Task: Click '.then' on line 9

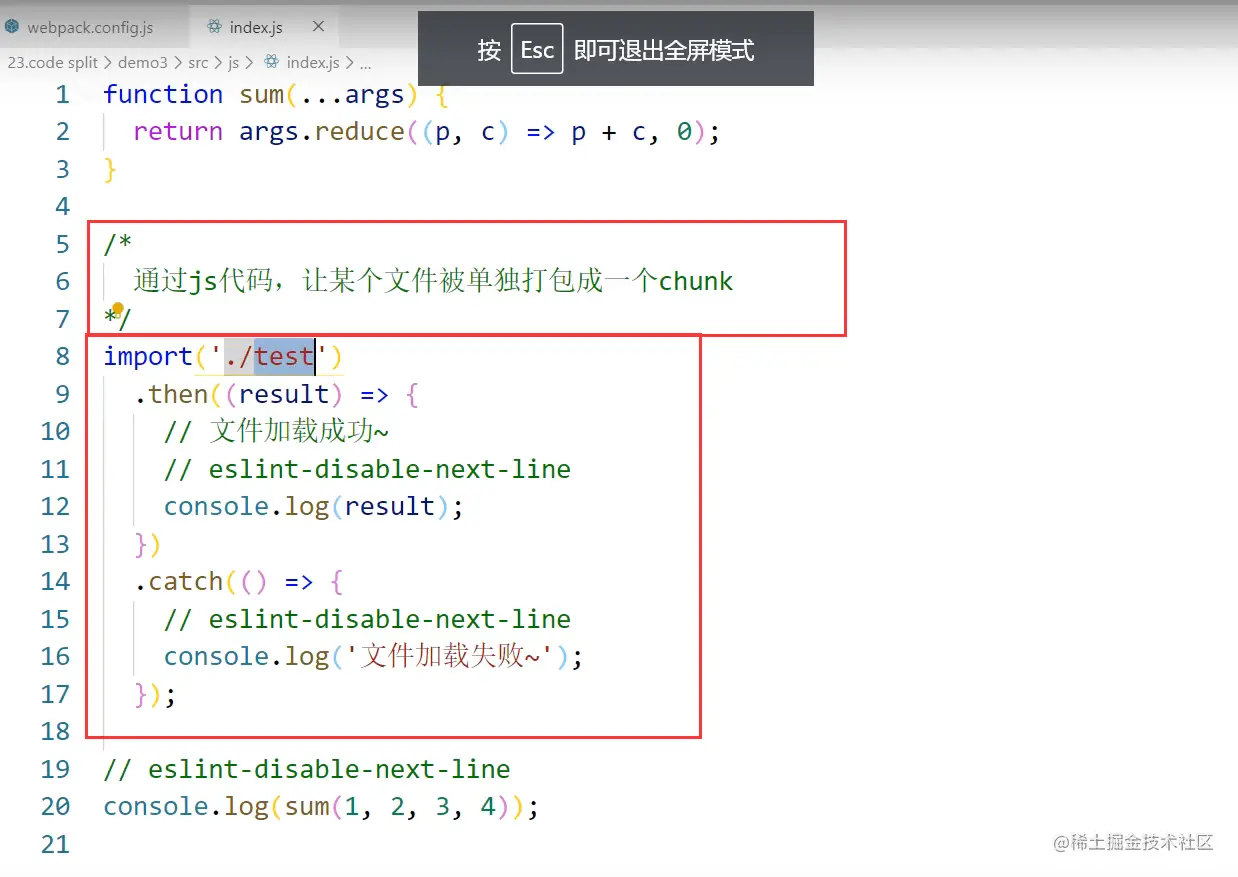Action: [x=171, y=394]
